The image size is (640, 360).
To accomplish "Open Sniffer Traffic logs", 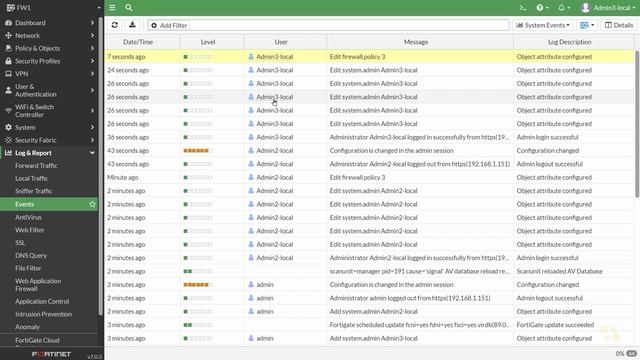I will [x=33, y=191].
